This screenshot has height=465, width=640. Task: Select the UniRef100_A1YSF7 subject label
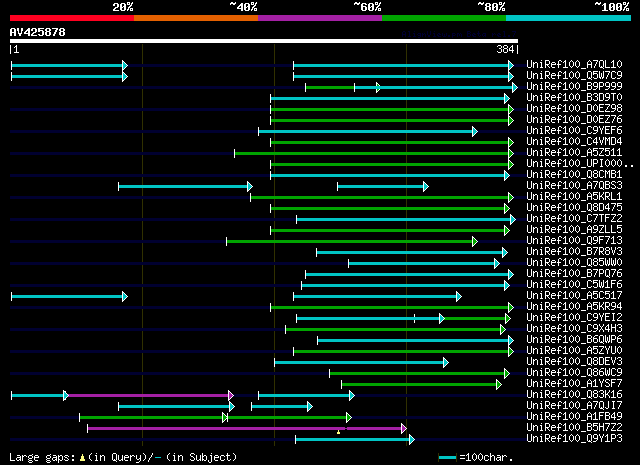[x=574, y=383]
